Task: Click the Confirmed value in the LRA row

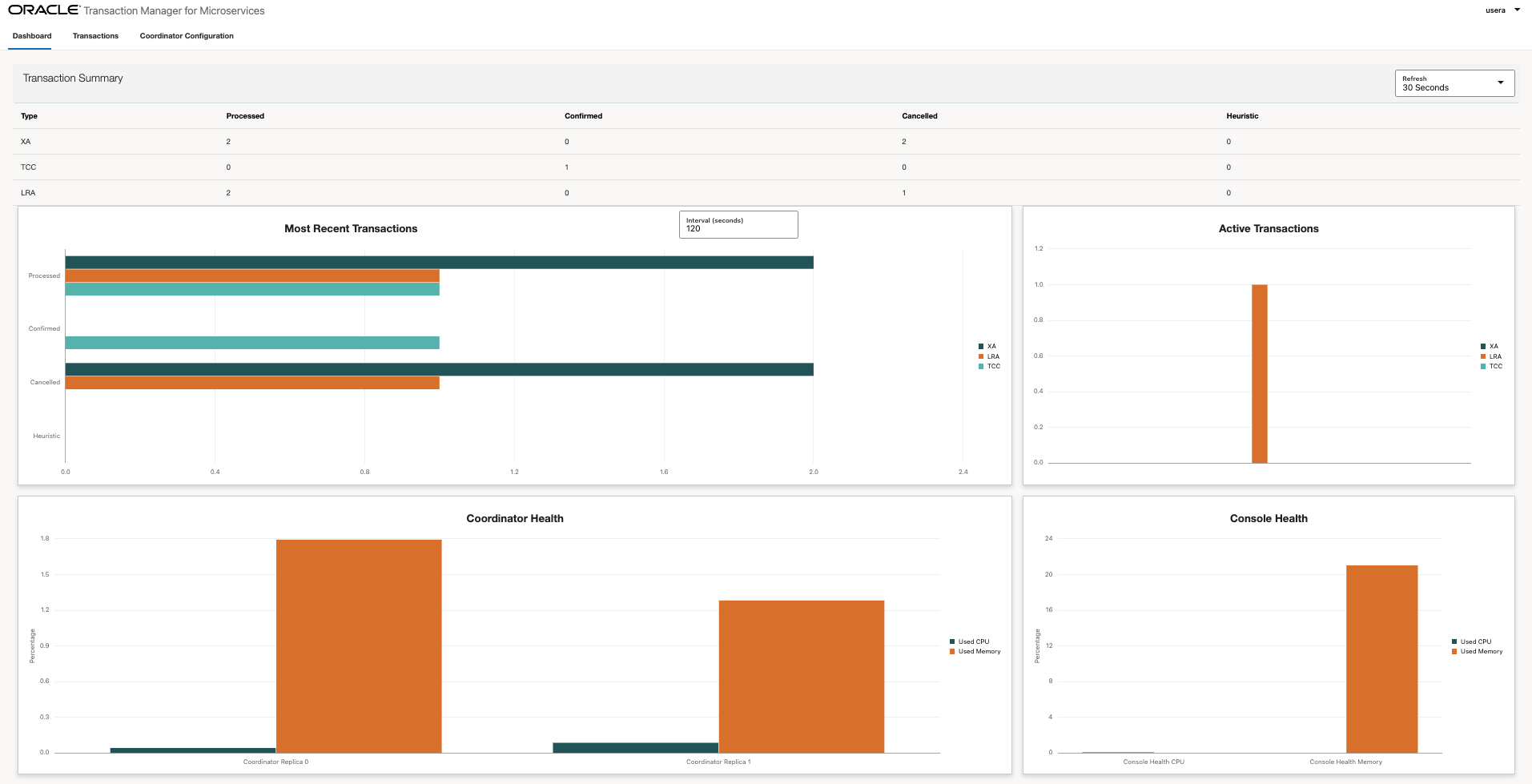Action: click(x=567, y=193)
